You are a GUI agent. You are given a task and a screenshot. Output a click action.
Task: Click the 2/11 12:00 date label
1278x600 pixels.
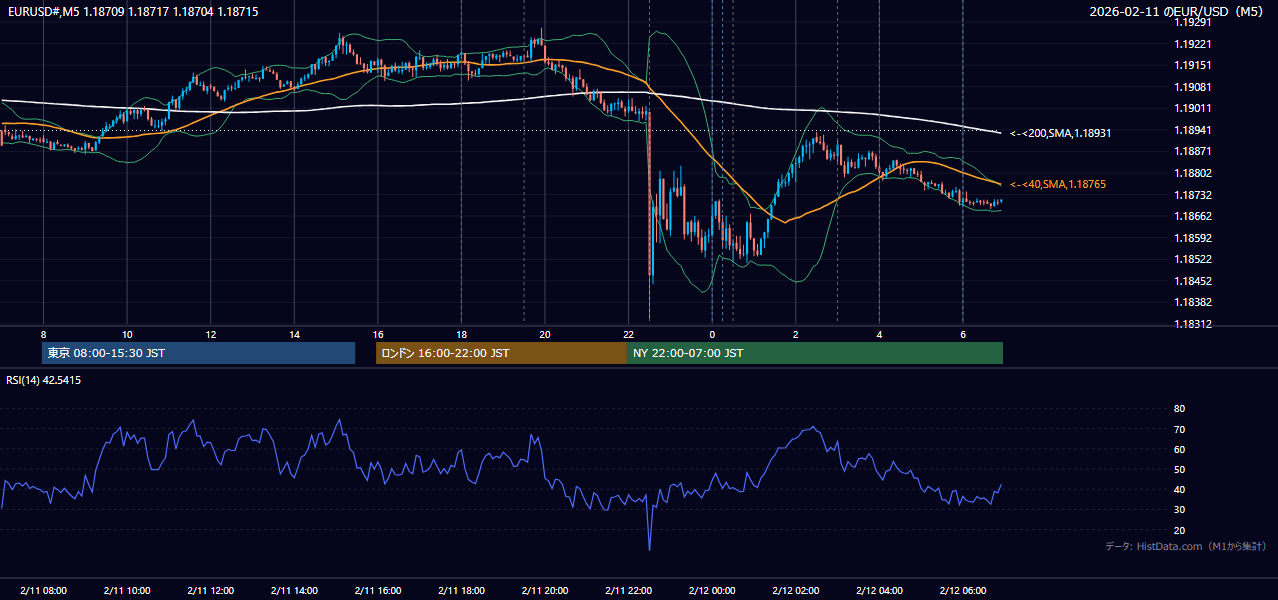click(211, 590)
